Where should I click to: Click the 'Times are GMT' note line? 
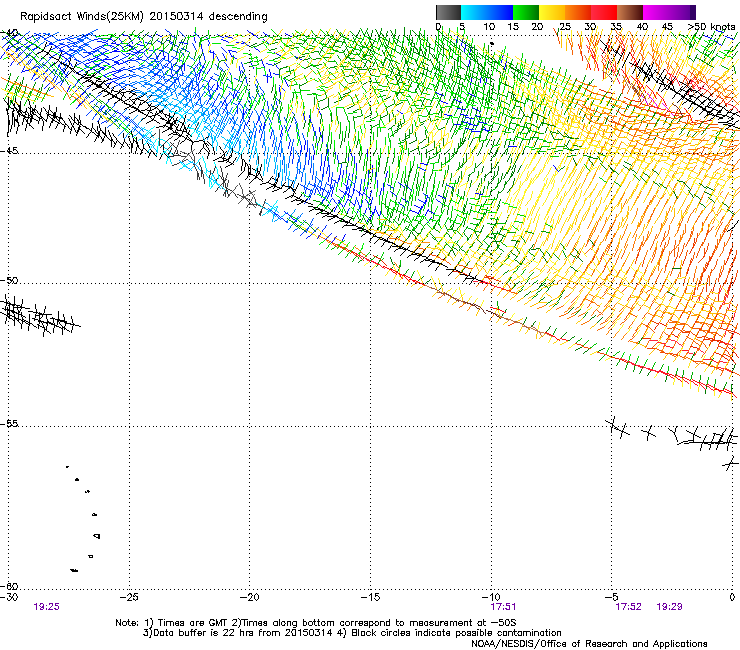click(x=315, y=623)
